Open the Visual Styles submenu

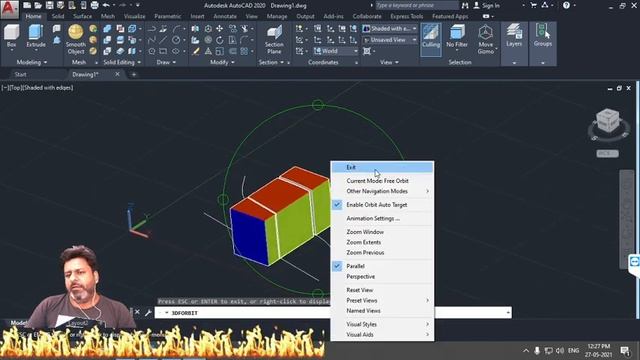(x=382, y=324)
